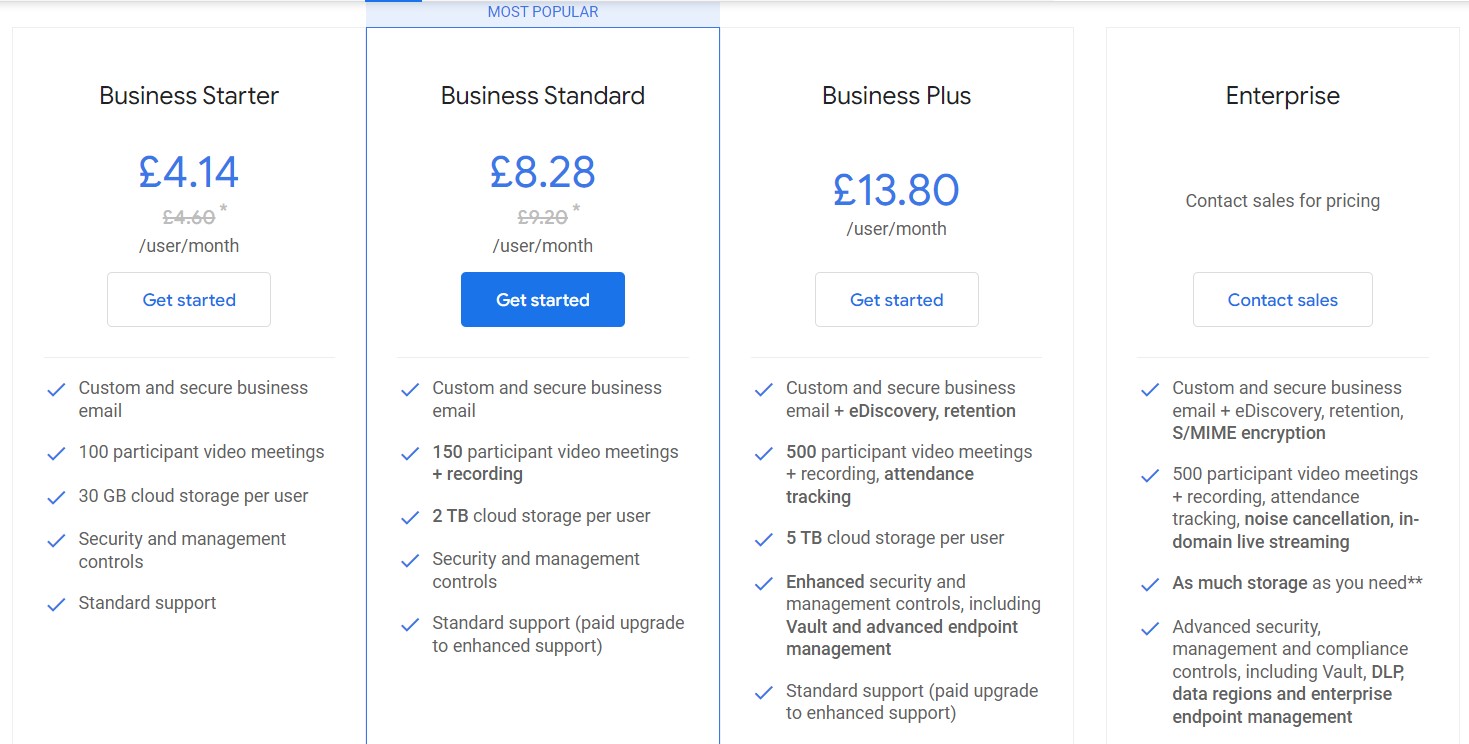Click checkmark next to S/MIME encryption feature
Screen dimensions: 1469x744
tap(1150, 389)
